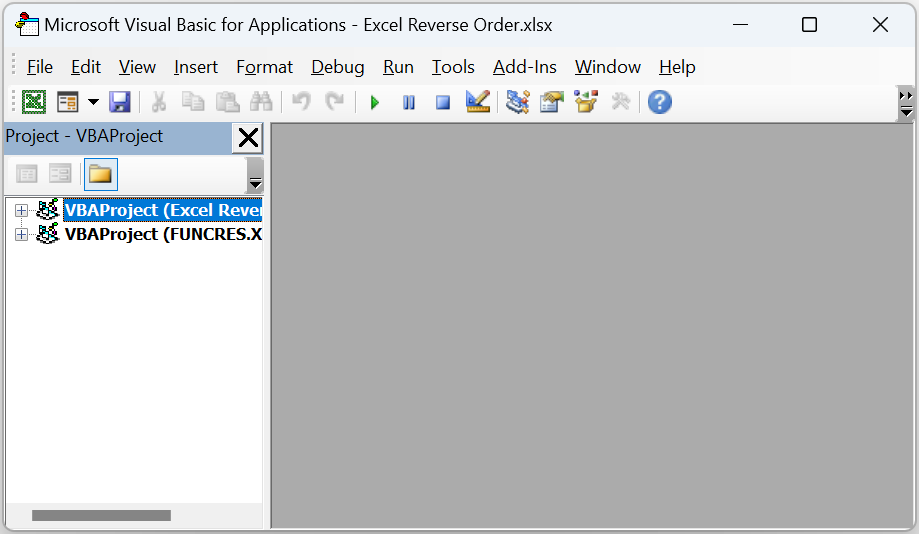Click the Toolbox wrench and hammer icon

(x=620, y=102)
